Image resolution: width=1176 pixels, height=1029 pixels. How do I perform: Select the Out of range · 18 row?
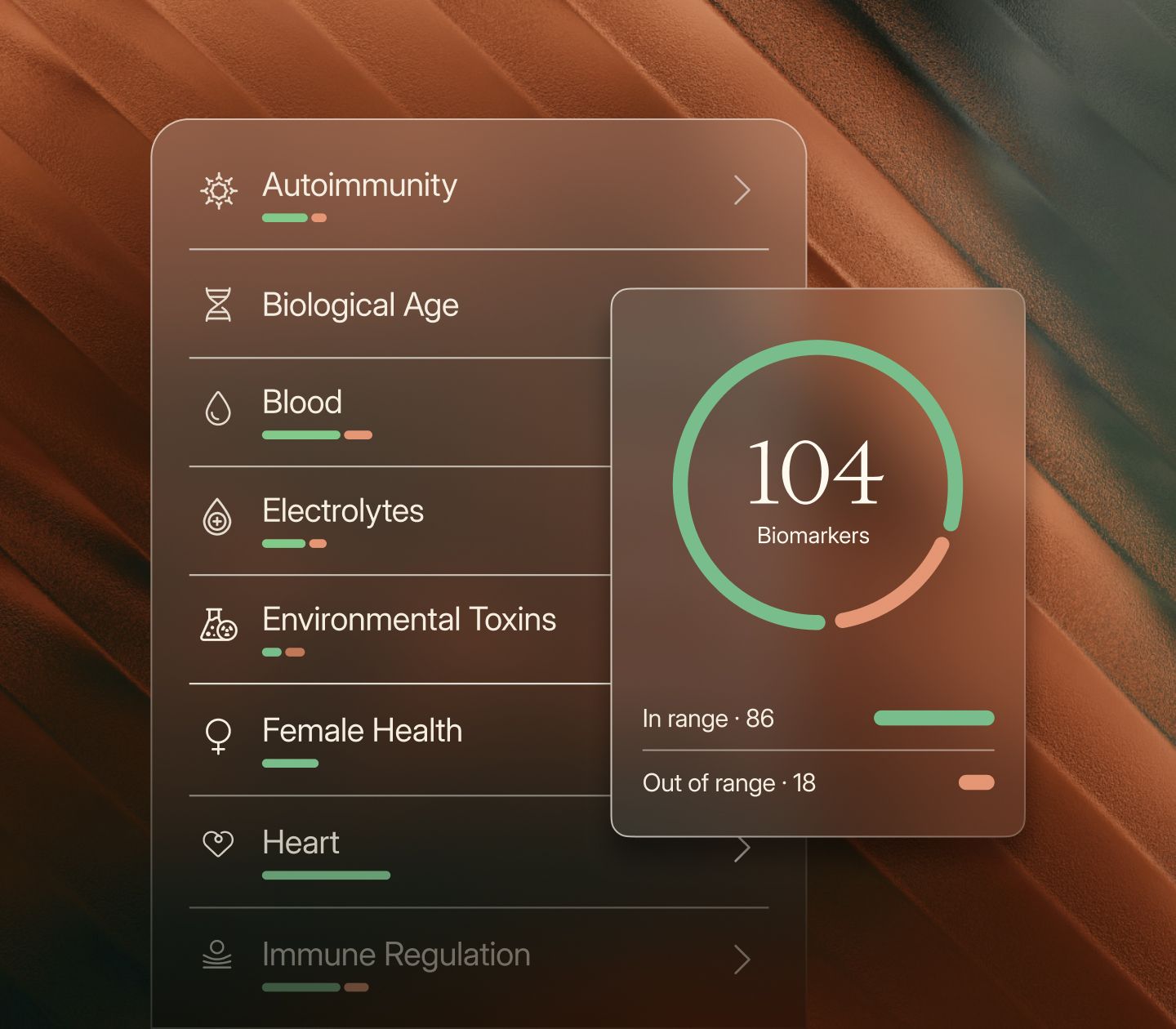(818, 783)
